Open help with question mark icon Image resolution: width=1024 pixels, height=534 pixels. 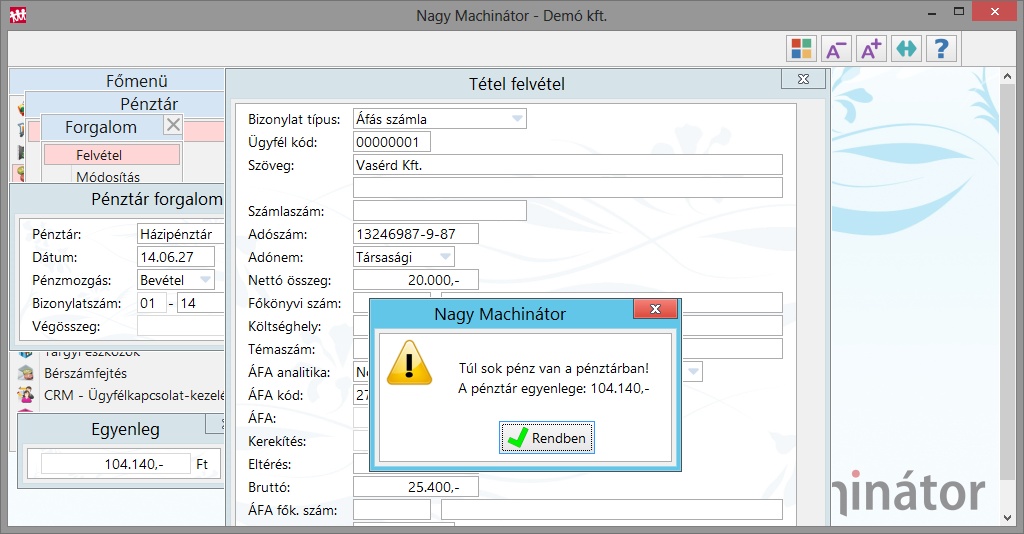point(941,48)
